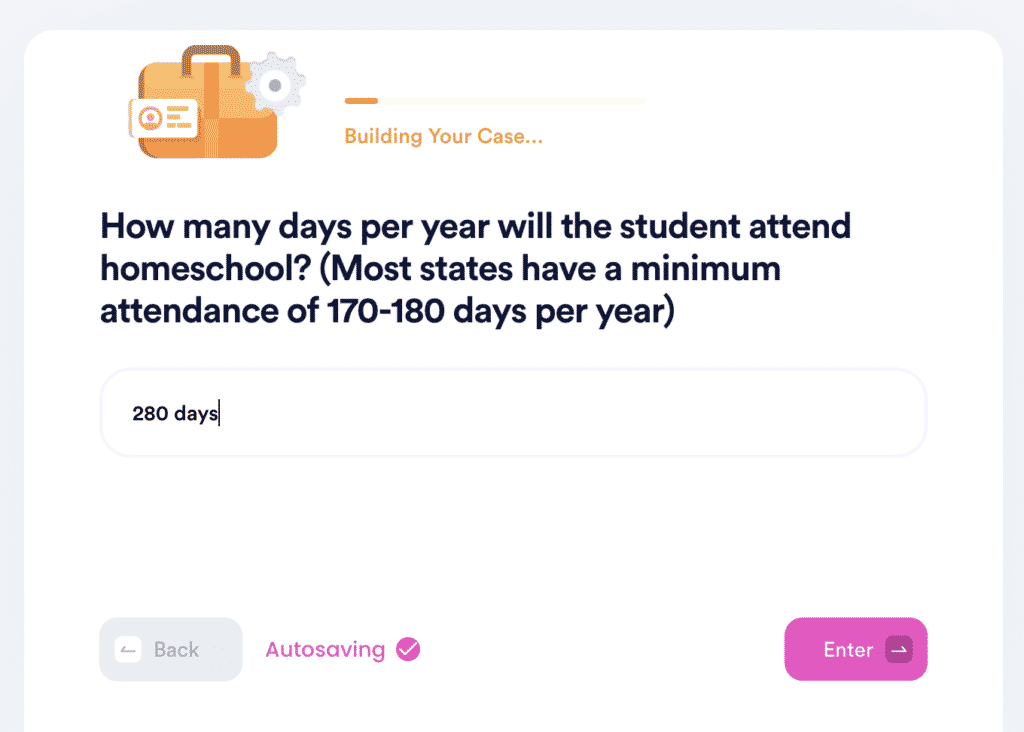This screenshot has width=1024, height=732.
Task: Click the "Building Your Case..." status label
Action: [443, 137]
